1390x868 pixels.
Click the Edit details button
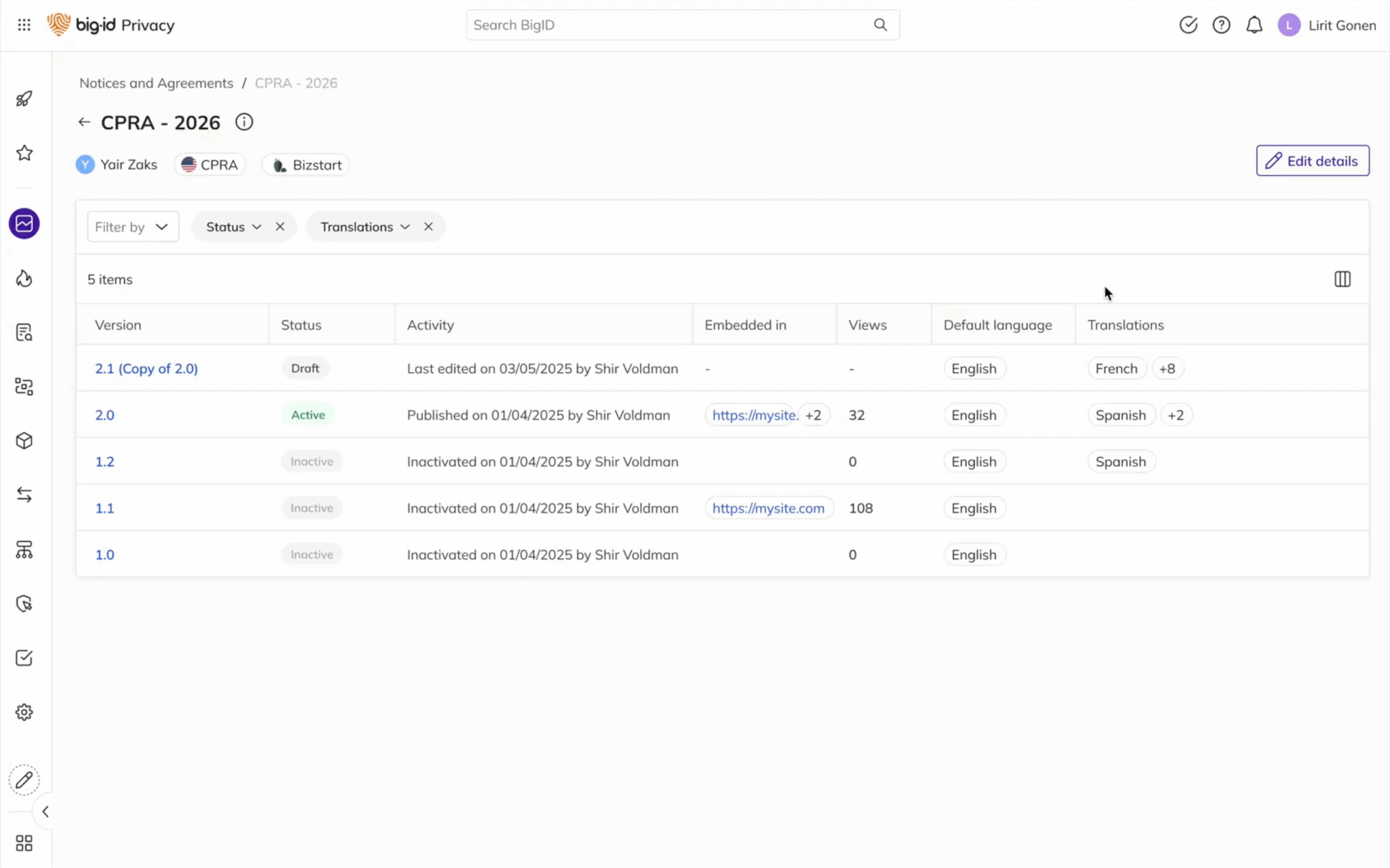[1312, 161]
